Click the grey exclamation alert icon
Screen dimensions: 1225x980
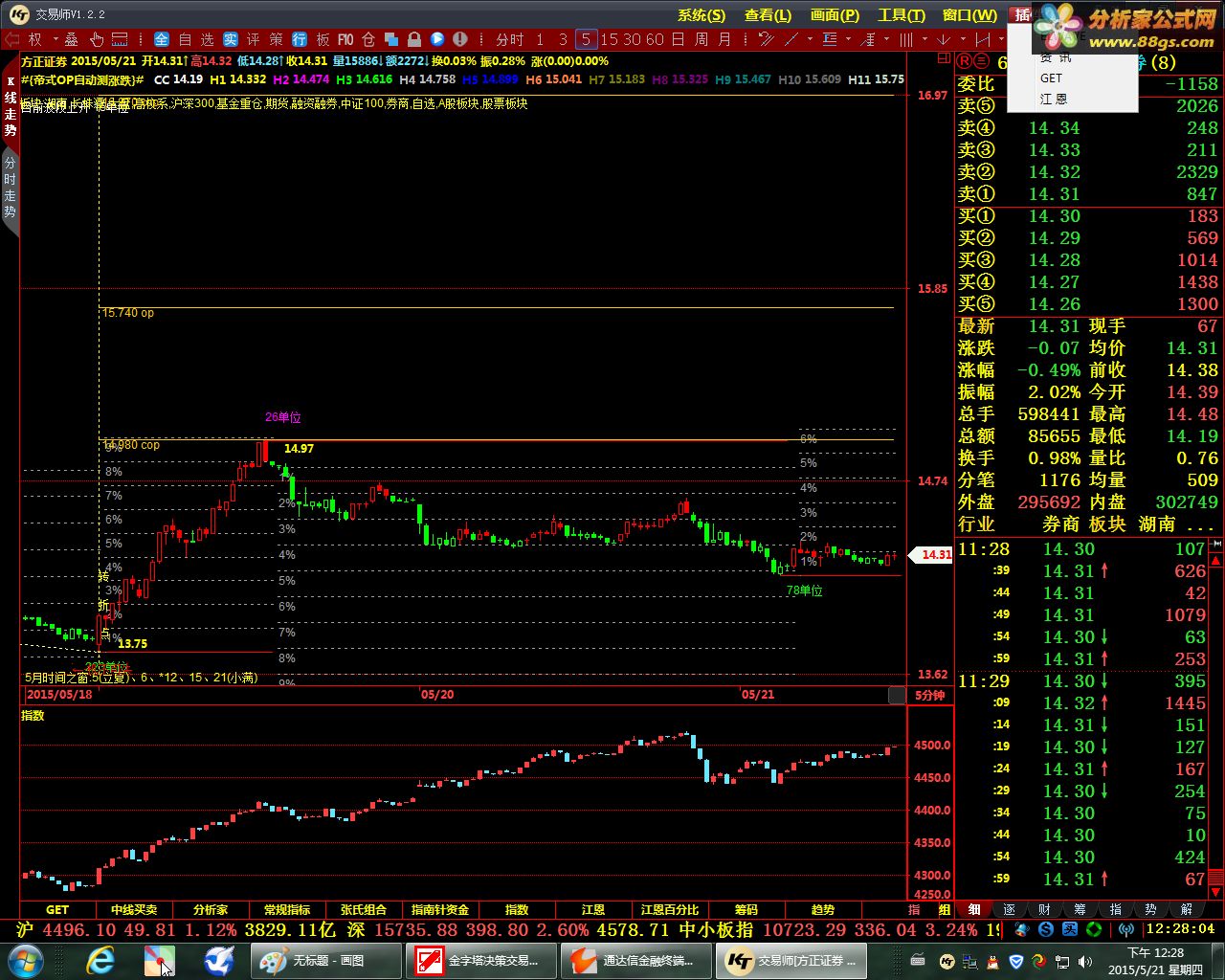460,39
